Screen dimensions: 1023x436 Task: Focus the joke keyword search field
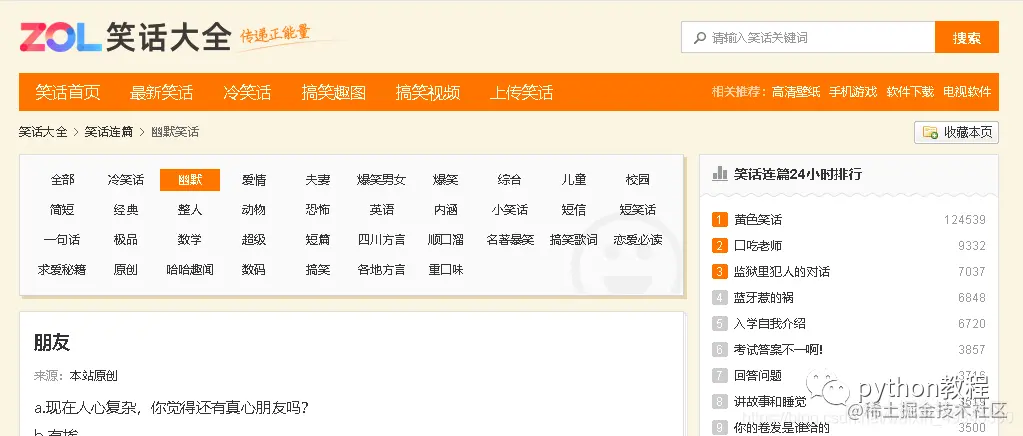pos(808,37)
